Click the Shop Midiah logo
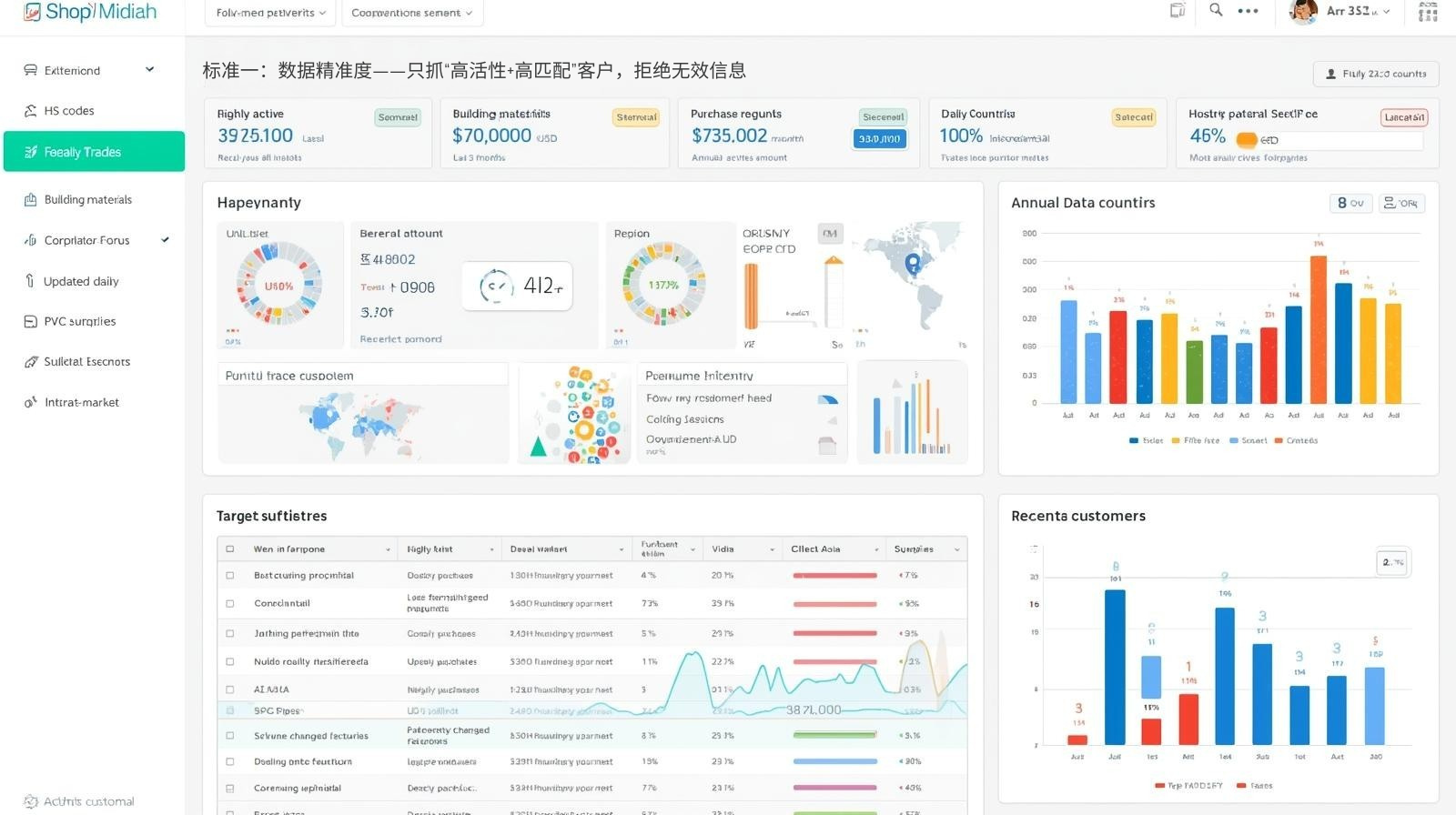This screenshot has height=815, width=1456. (x=90, y=12)
